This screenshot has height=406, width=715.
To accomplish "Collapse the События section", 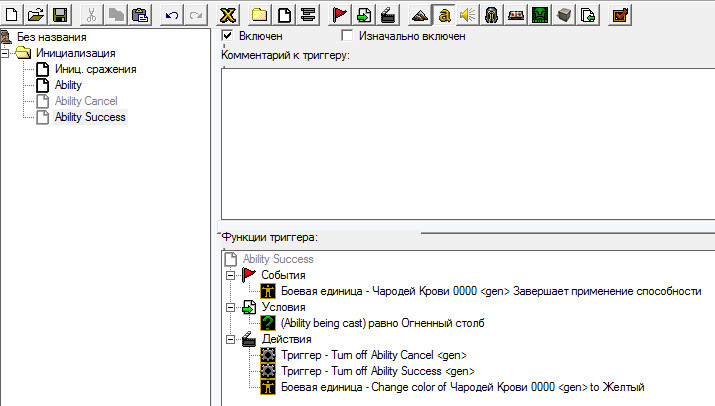I will coord(231,276).
